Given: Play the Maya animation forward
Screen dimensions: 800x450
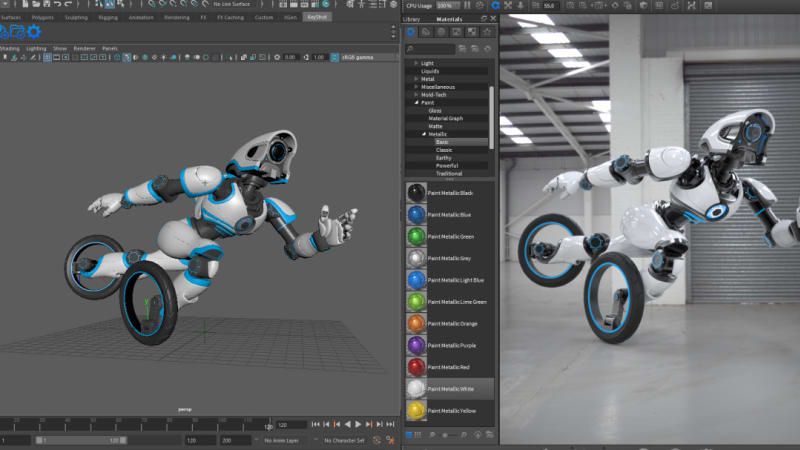Looking at the screenshot, I should coord(358,424).
